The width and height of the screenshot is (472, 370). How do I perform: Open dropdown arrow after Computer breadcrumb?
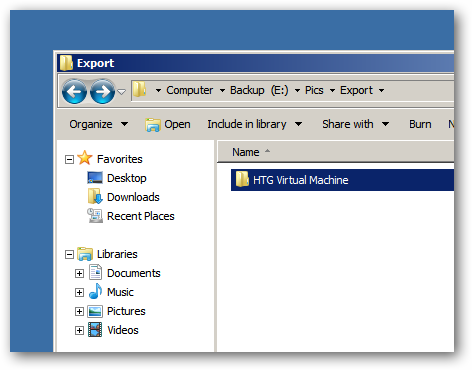222,90
